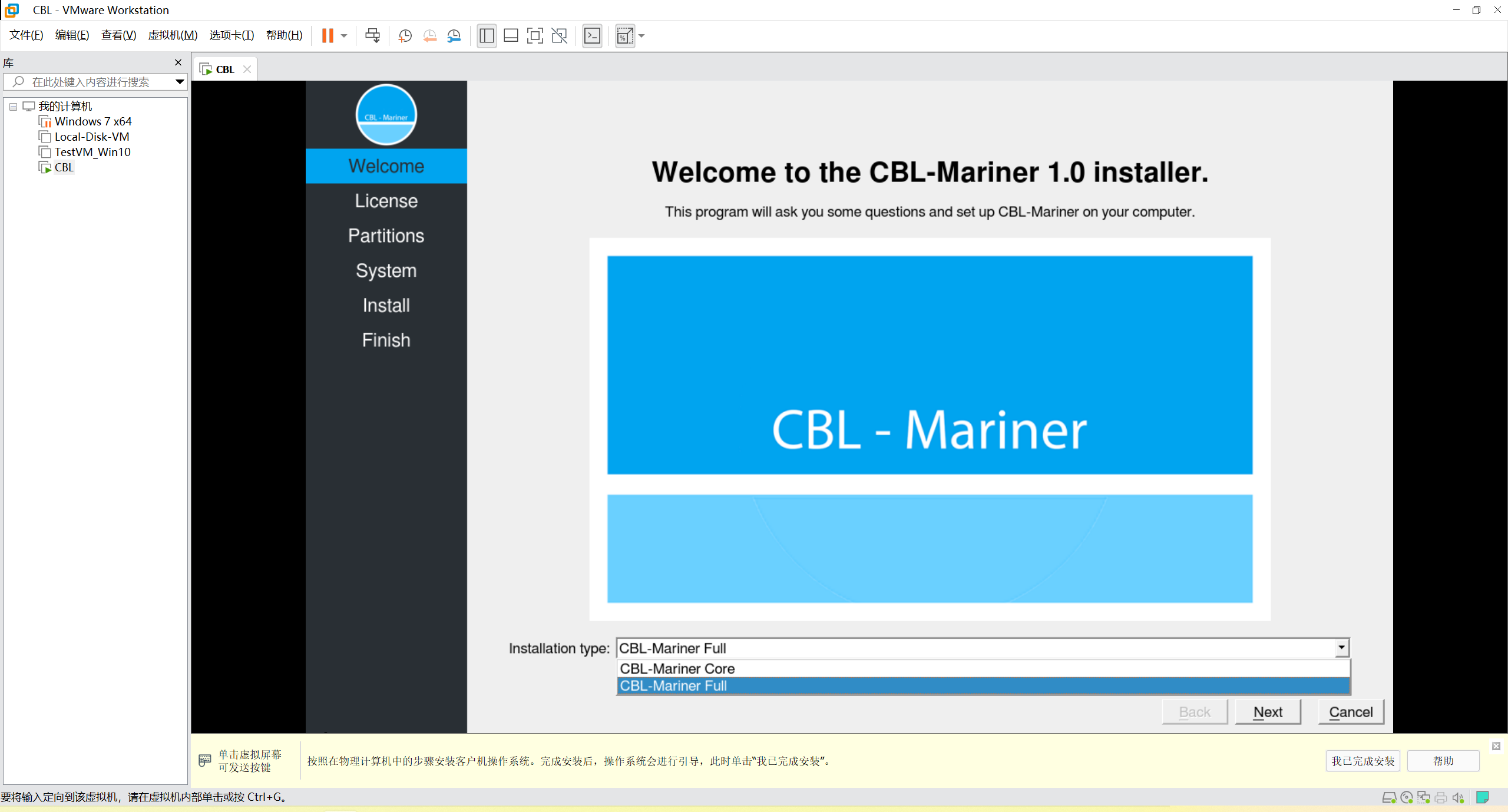Click the 我已完成安装 button
The width and height of the screenshot is (1508, 812).
click(x=1363, y=761)
